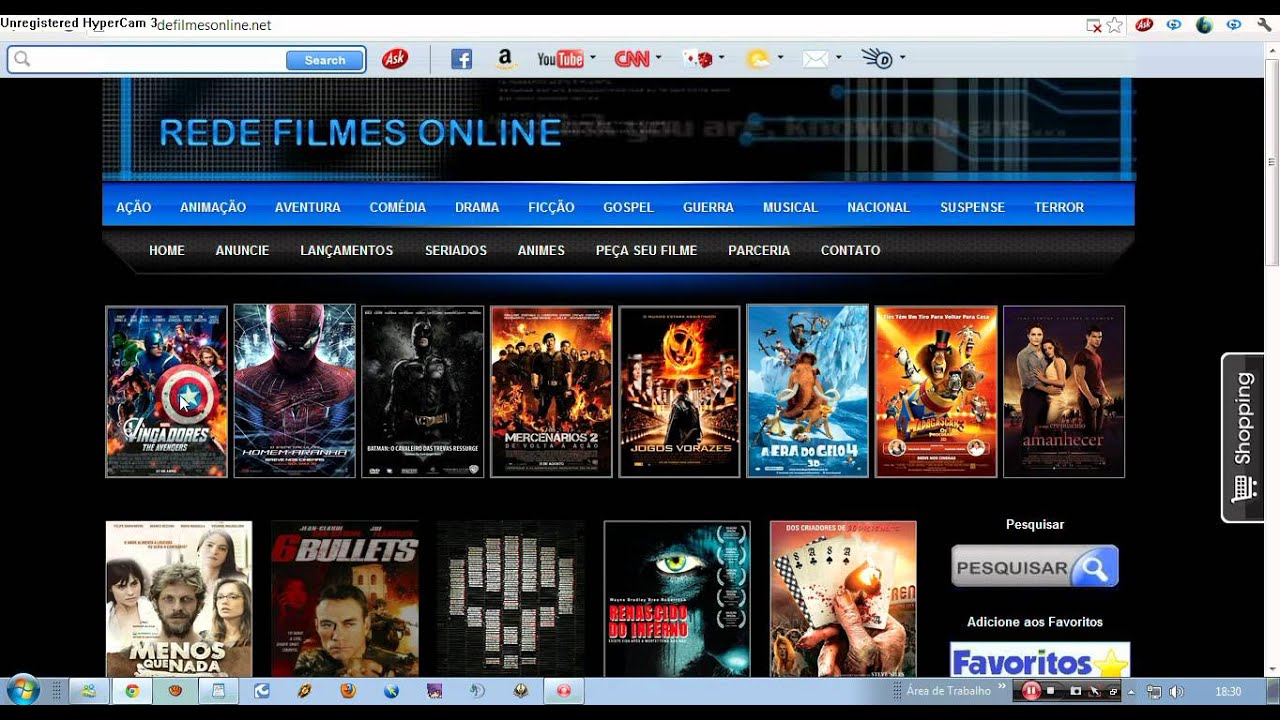Open PEÇA SEU FILME page
This screenshot has height=720, width=1280.
click(x=646, y=250)
